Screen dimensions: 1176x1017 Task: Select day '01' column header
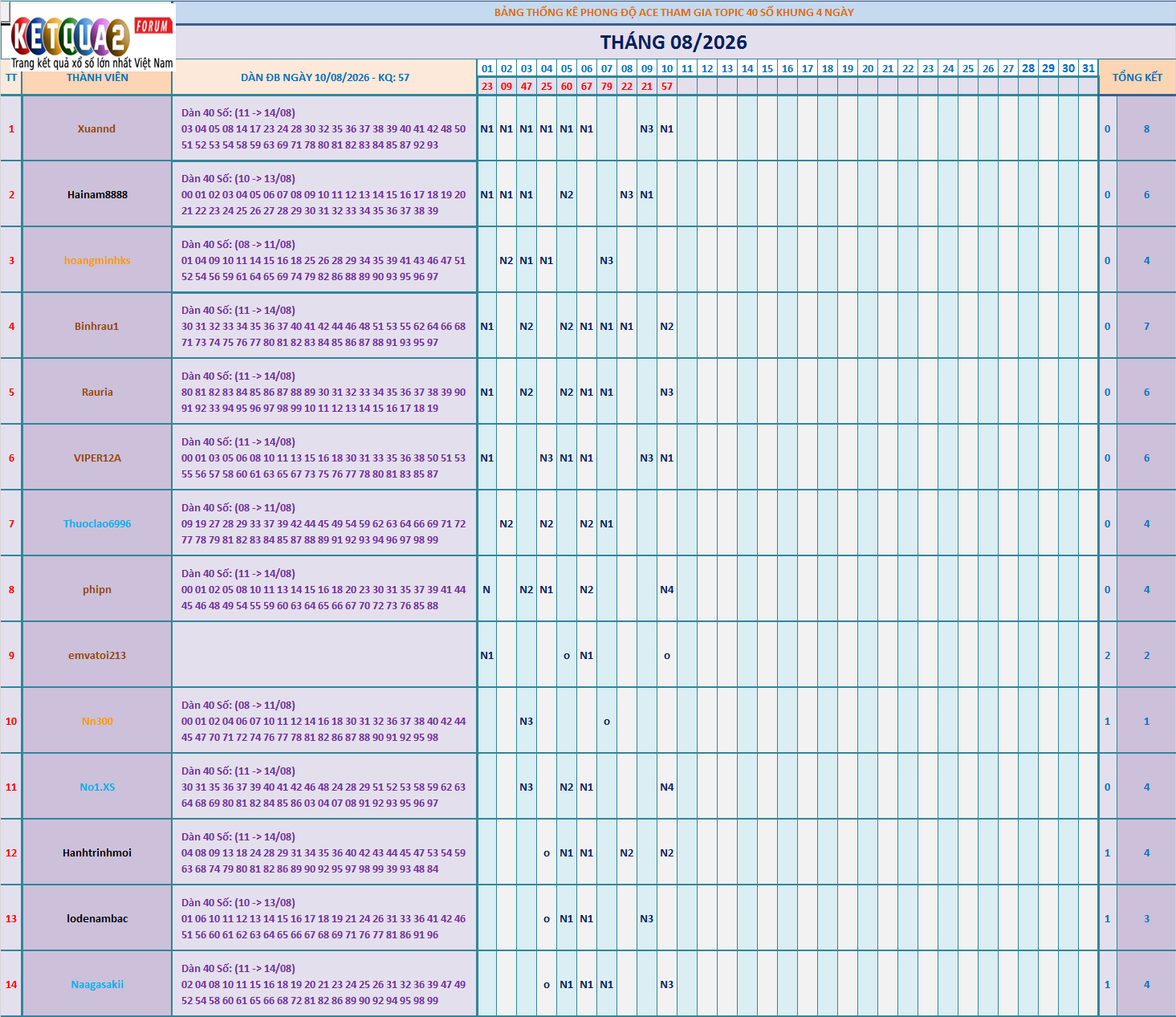486,69
